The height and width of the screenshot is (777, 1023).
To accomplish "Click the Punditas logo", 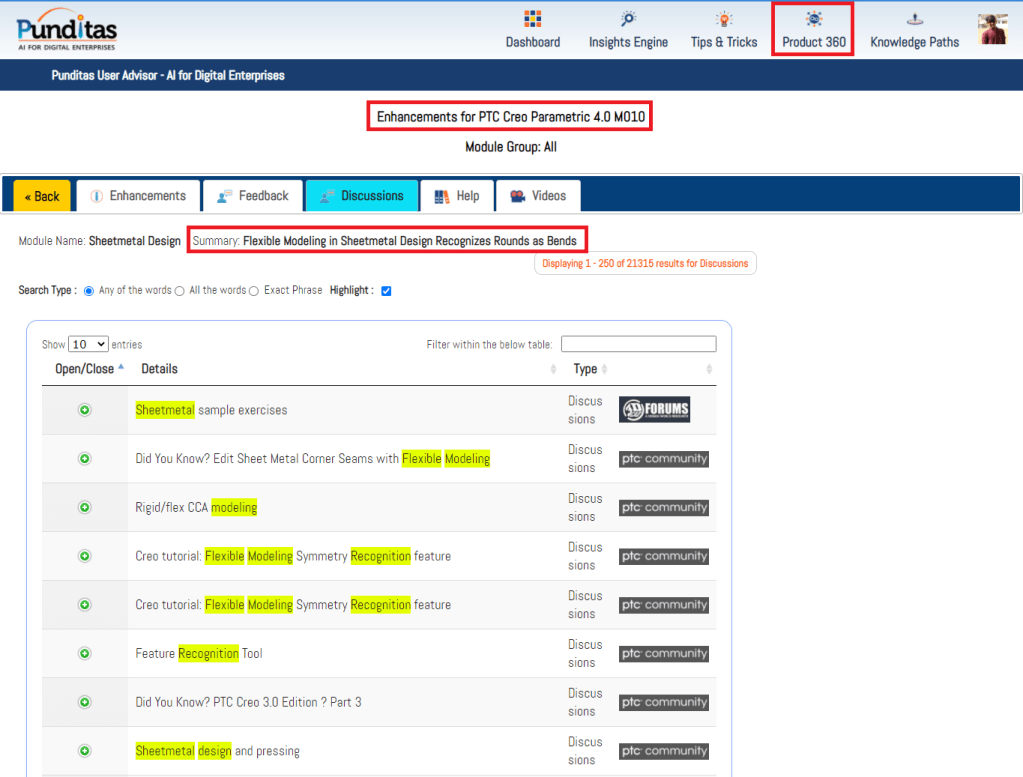I will (x=67, y=29).
